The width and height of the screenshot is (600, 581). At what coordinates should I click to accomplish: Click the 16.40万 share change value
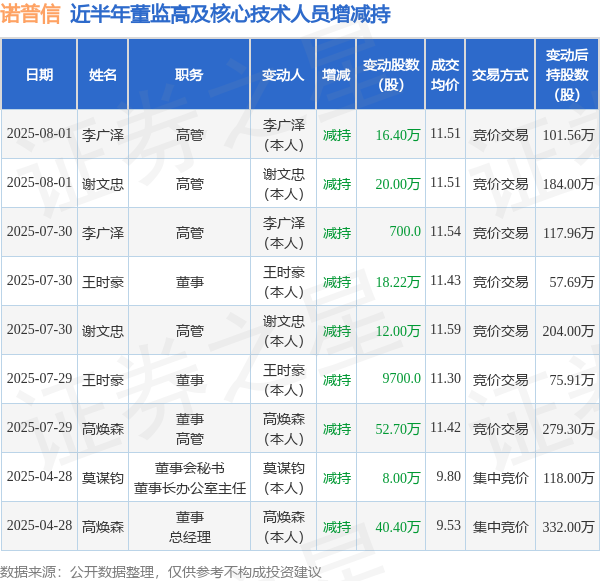398,135
